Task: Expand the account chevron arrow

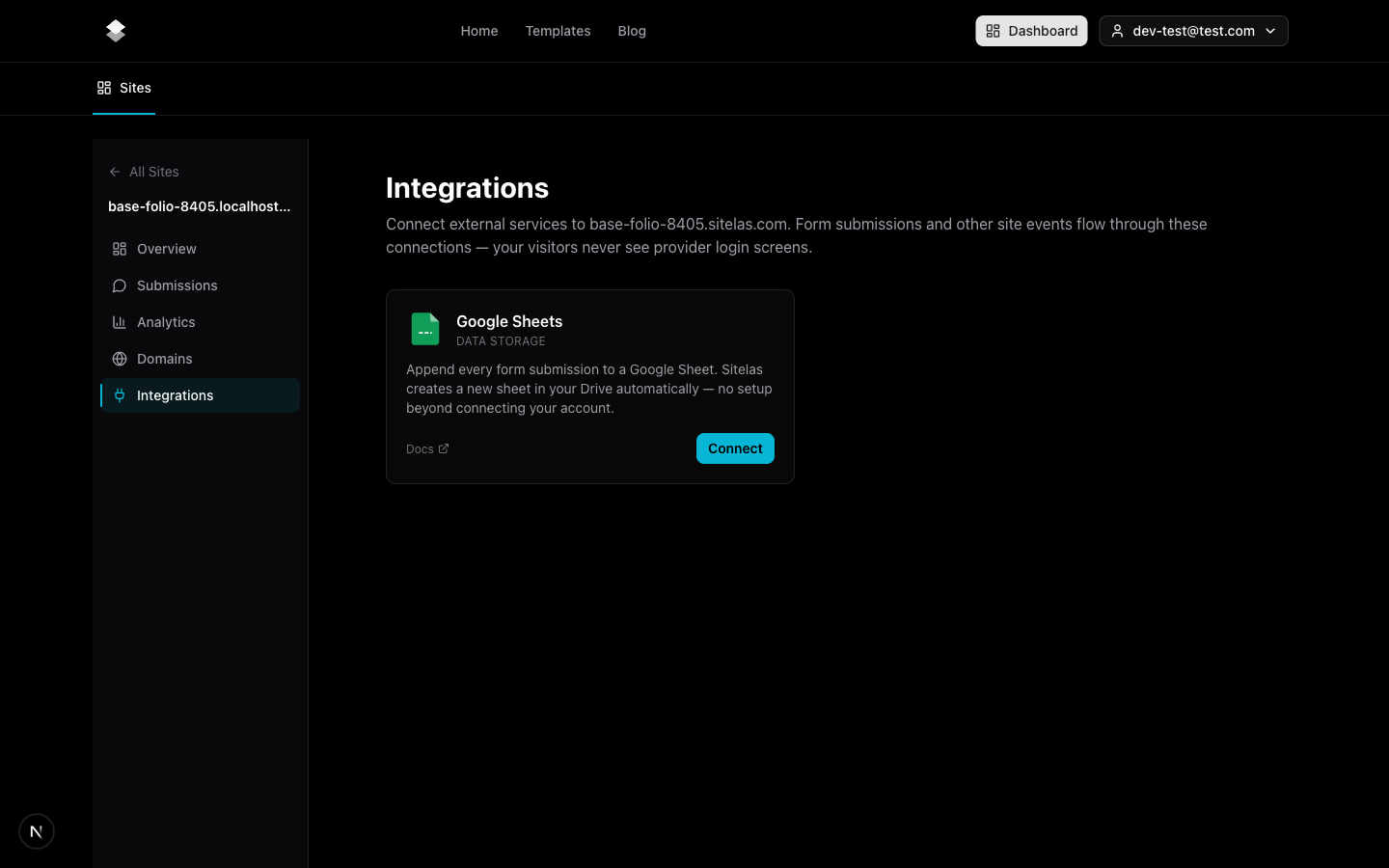Action: click(1270, 31)
